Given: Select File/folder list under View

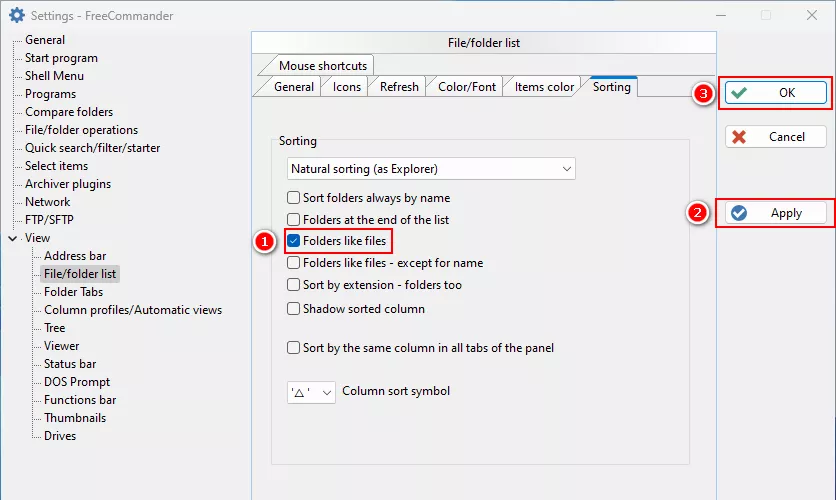Looking at the screenshot, I should point(80,274).
